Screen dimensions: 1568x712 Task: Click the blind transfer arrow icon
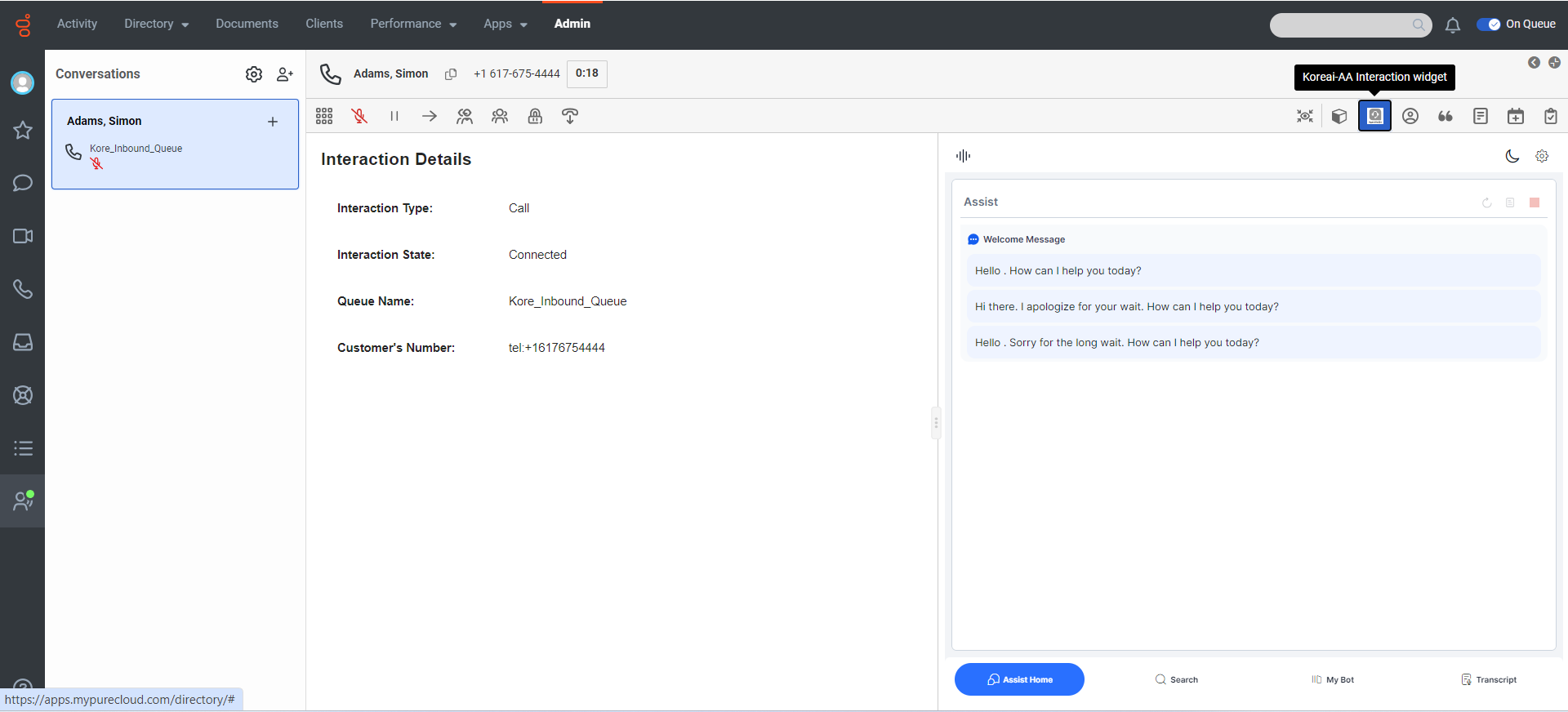[x=430, y=116]
